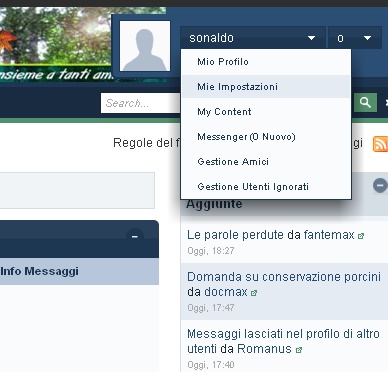Click the green magnifier search button
388x372 pixels.
tap(365, 103)
